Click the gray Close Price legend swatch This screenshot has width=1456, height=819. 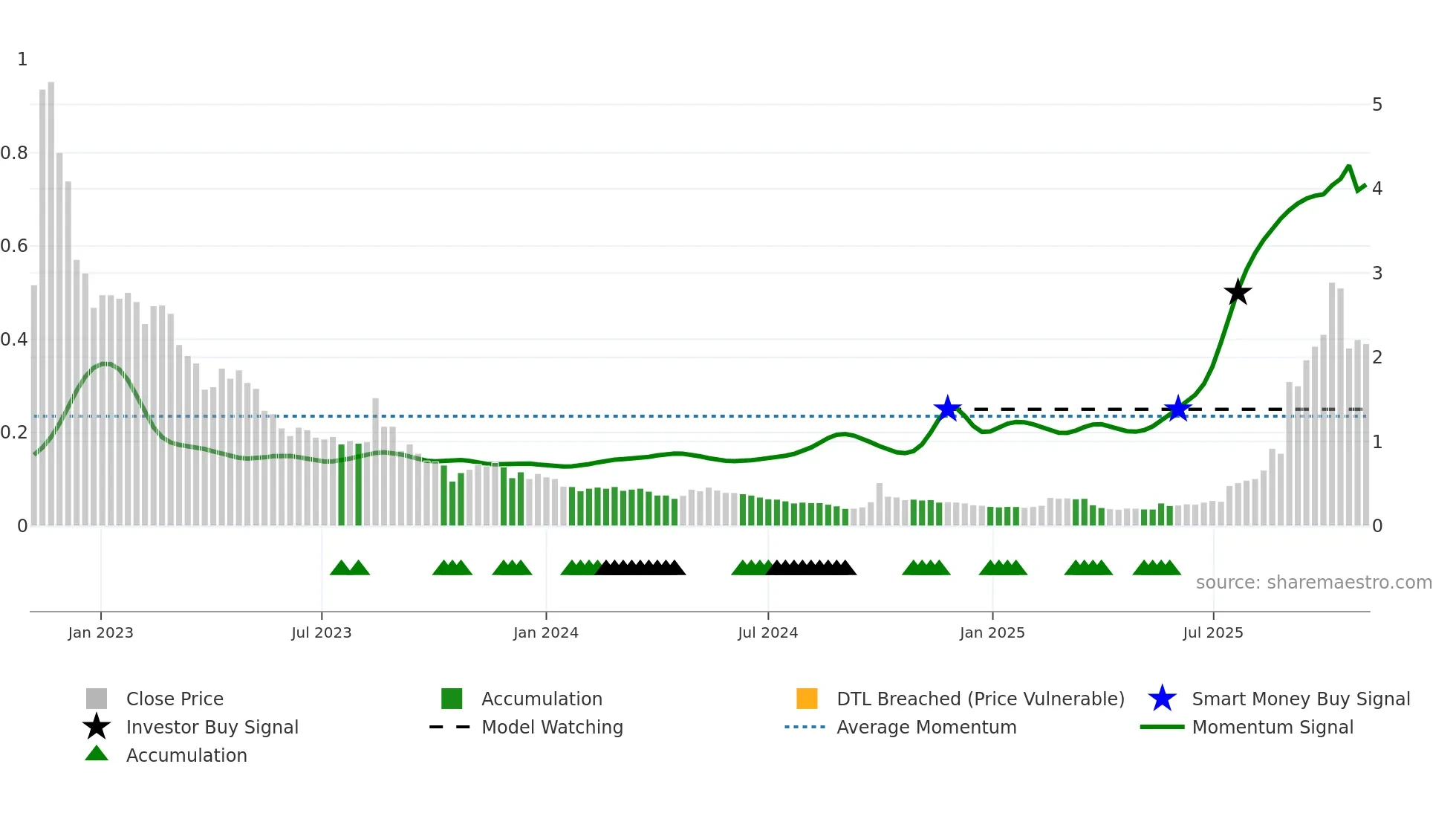[97, 699]
